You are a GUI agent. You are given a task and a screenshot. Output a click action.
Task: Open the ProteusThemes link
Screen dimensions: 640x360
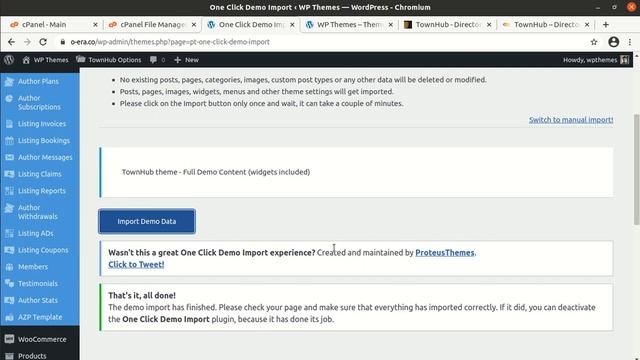[444, 252]
